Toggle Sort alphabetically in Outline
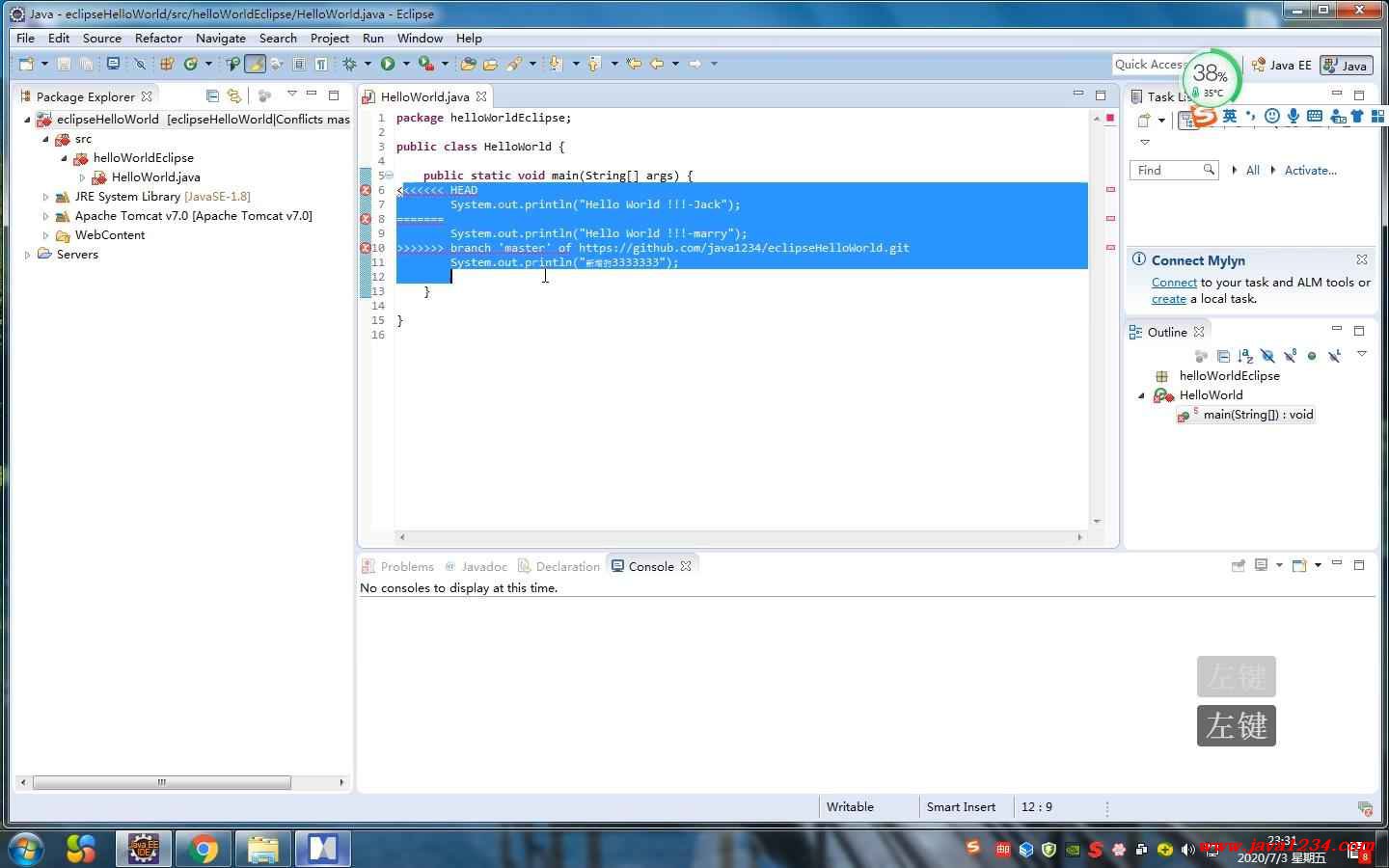 (1245, 356)
